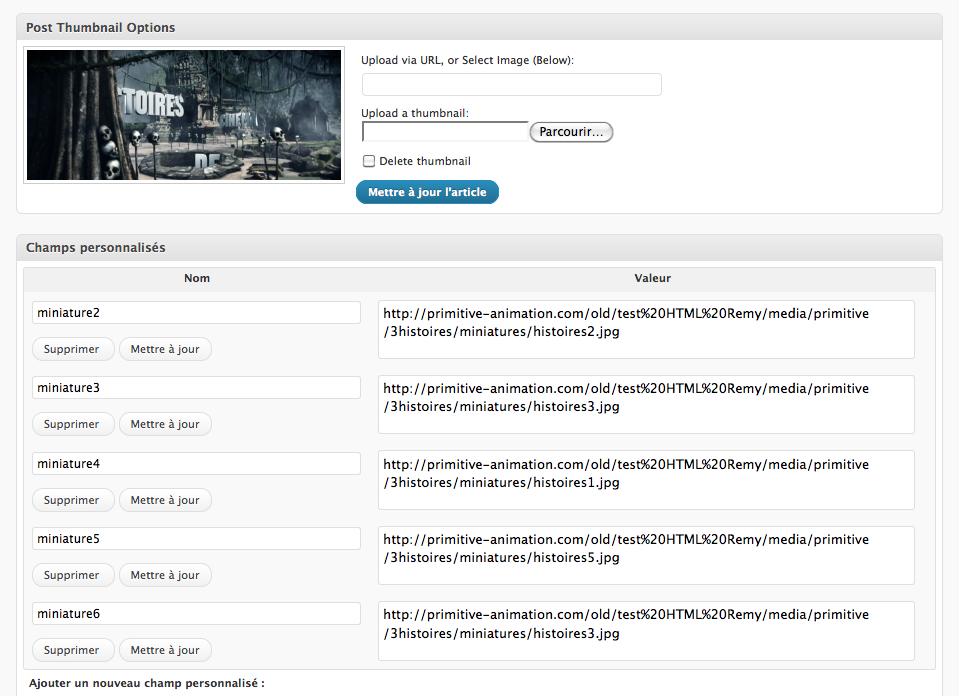Focus the Upload via URL input field
This screenshot has width=959, height=696.
(x=512, y=84)
